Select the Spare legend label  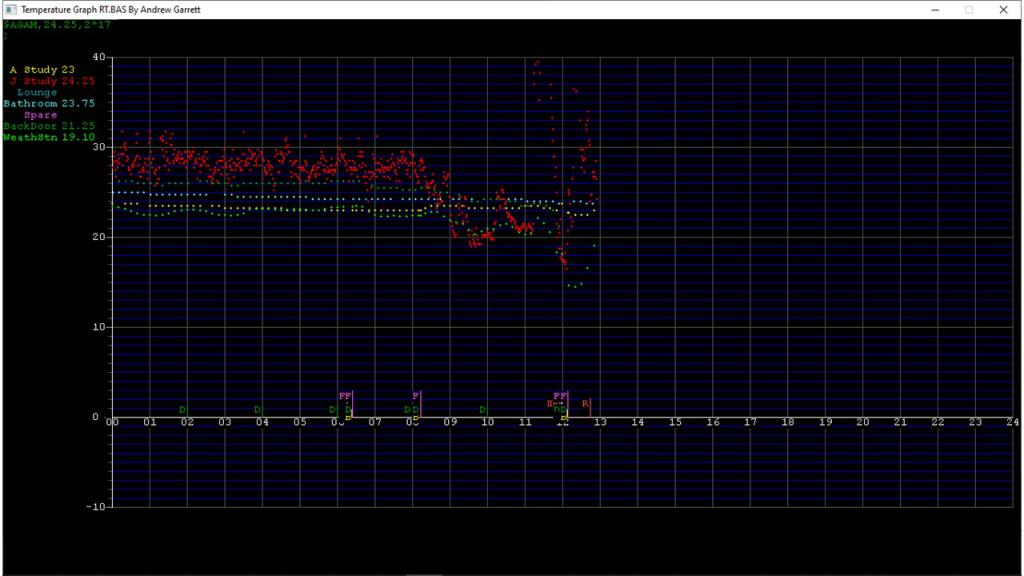click(40, 115)
